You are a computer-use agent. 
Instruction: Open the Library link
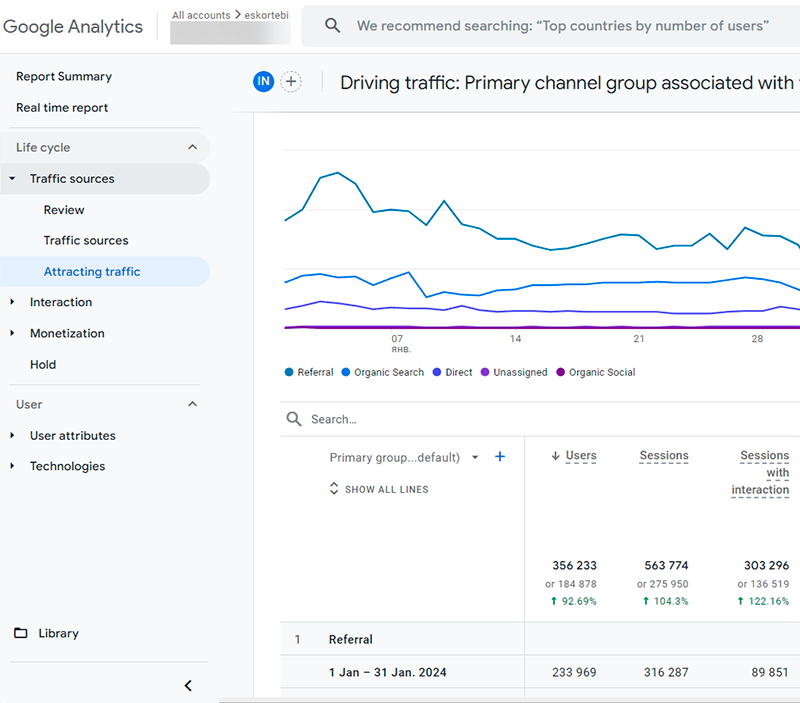[58, 633]
